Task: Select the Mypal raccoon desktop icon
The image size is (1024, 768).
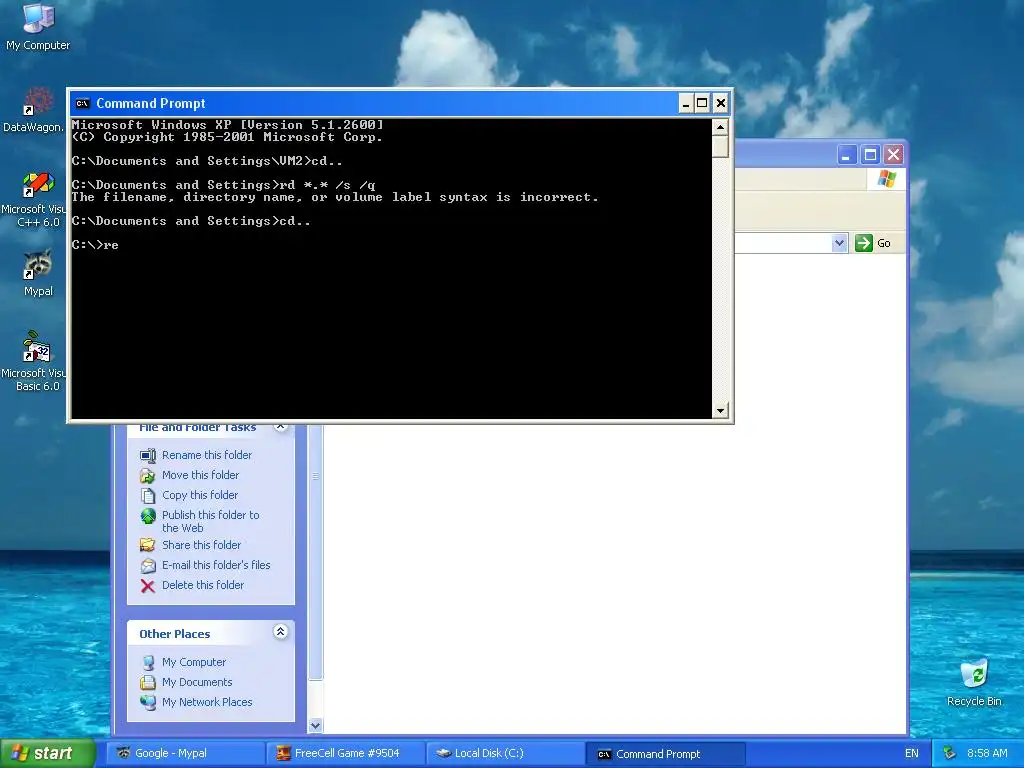Action: click(39, 265)
